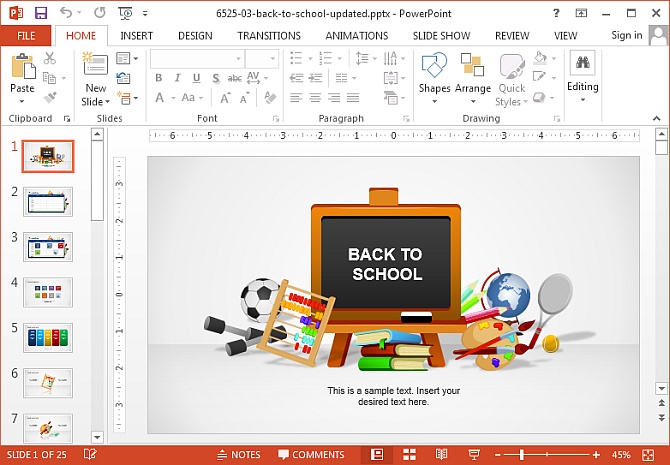Click Increase List Level icon
Viewport: 670px width, 465px height.
click(315, 78)
